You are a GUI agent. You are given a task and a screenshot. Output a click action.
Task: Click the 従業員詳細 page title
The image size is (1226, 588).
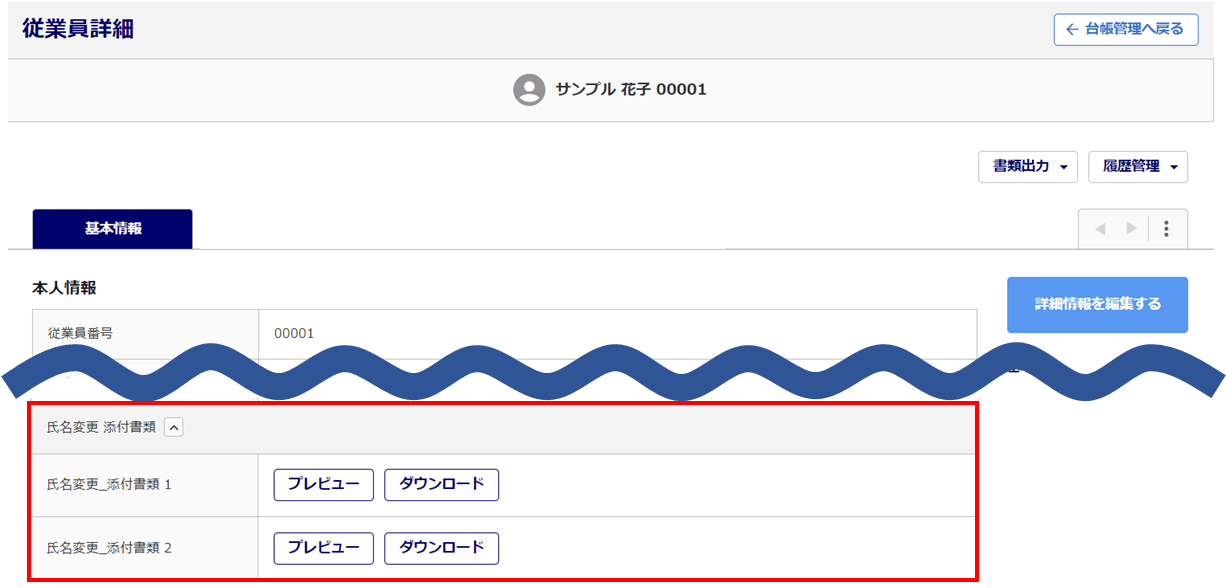click(x=78, y=29)
